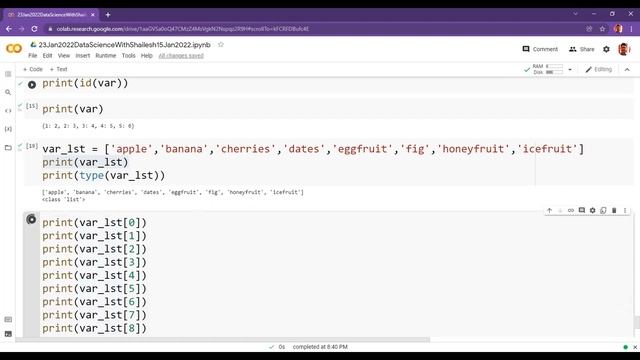640x360 pixels.
Task: Click the connection status green dot
Action: 625,347
